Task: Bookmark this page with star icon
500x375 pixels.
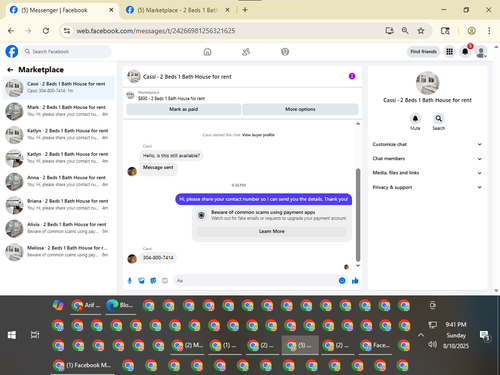Action: (421, 31)
